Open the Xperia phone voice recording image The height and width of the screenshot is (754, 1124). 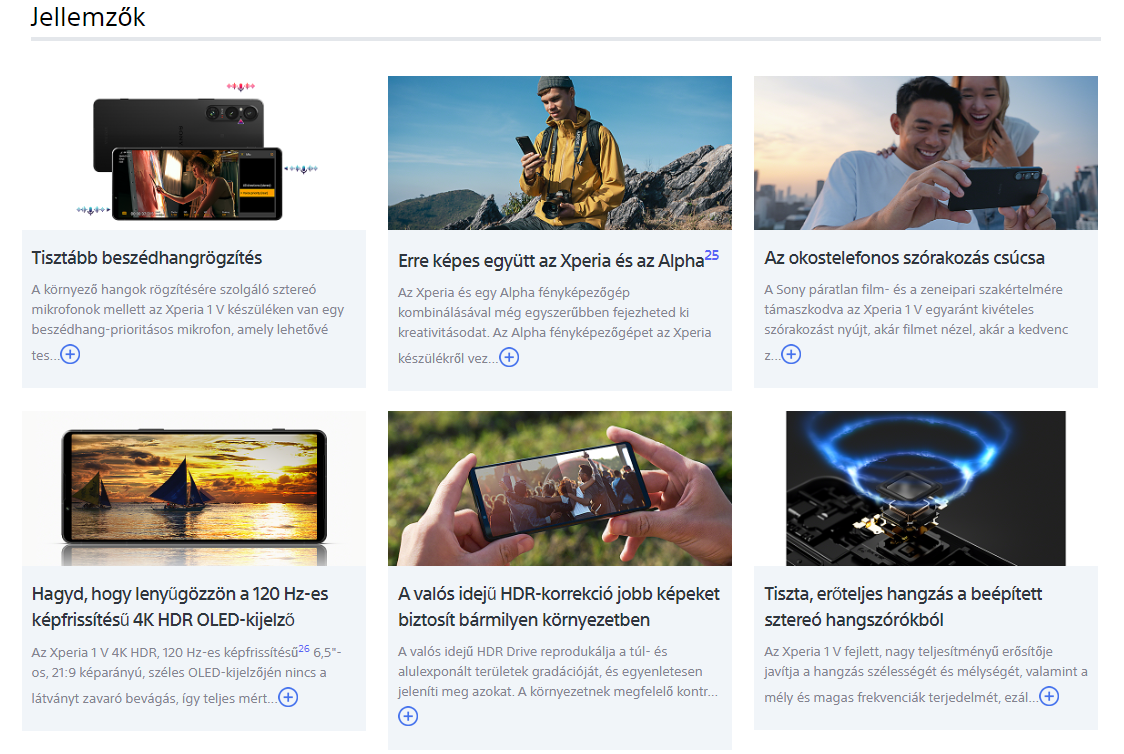pyautogui.click(x=194, y=153)
